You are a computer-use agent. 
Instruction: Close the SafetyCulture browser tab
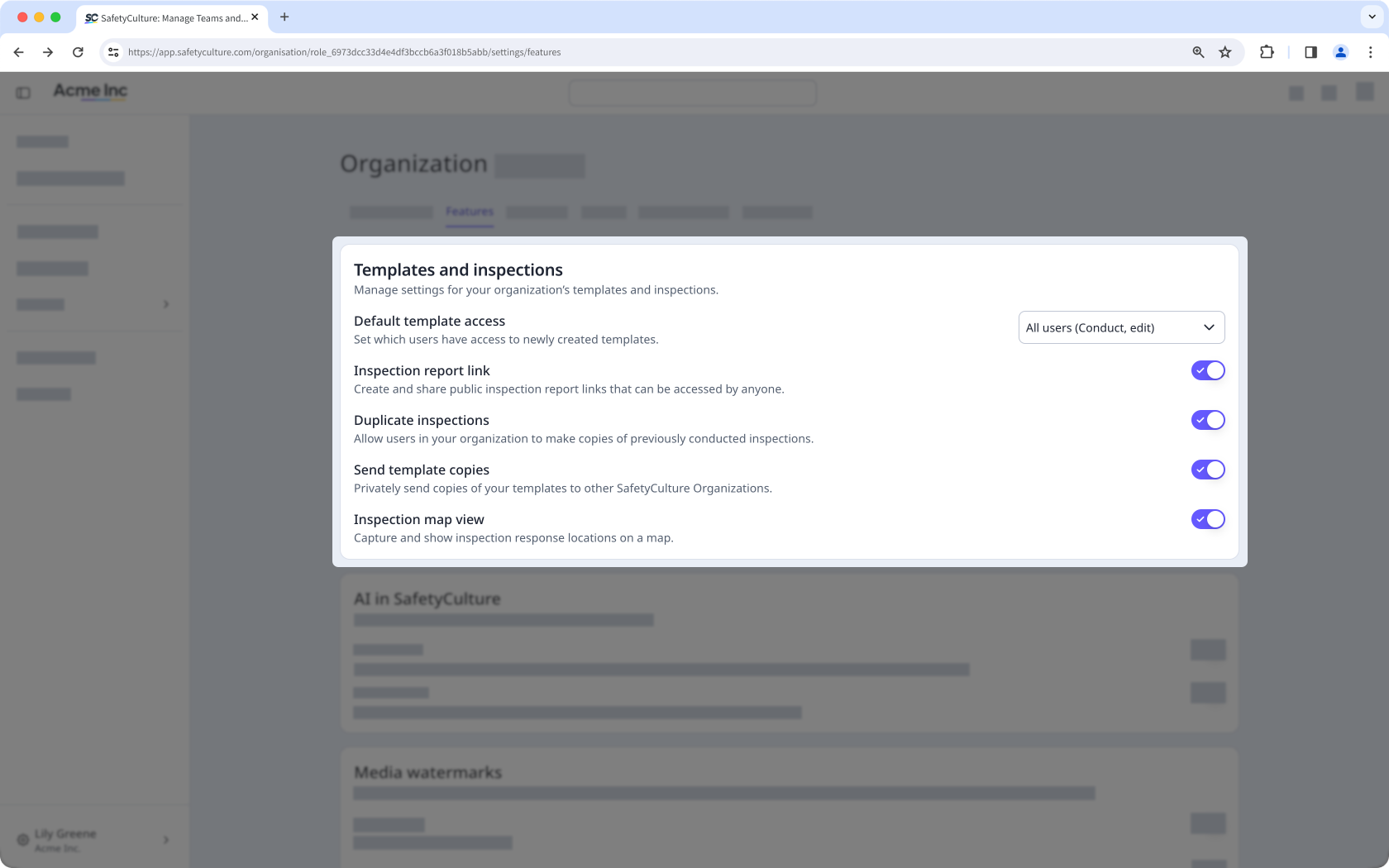click(x=255, y=17)
